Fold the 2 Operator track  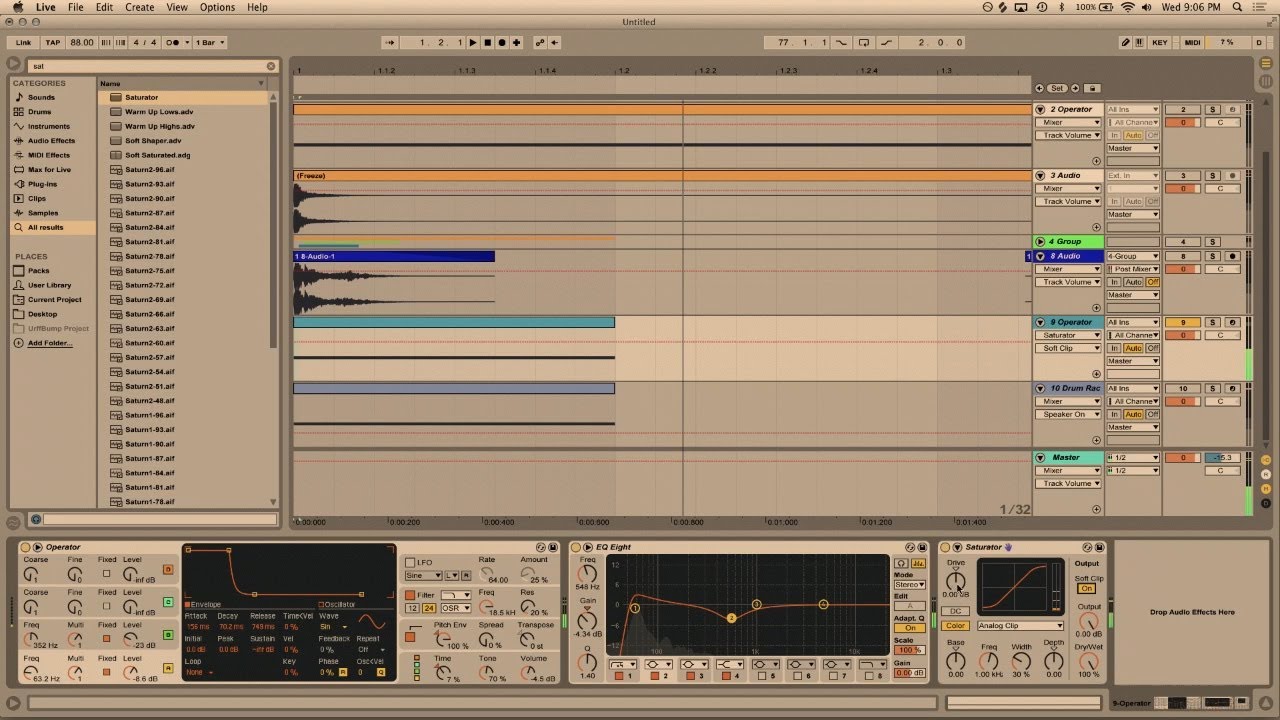click(1040, 109)
